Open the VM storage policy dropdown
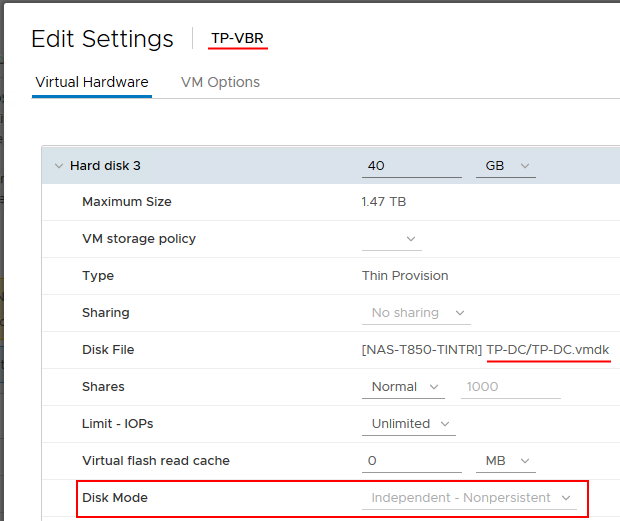 (x=392, y=239)
